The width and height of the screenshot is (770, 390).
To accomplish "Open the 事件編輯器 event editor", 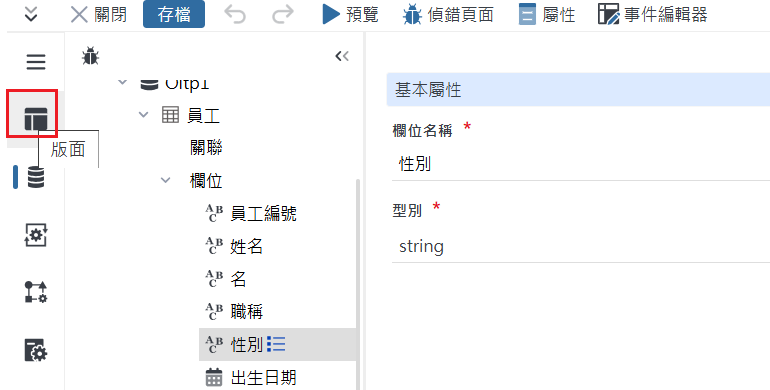I will pyautogui.click(x=653, y=15).
